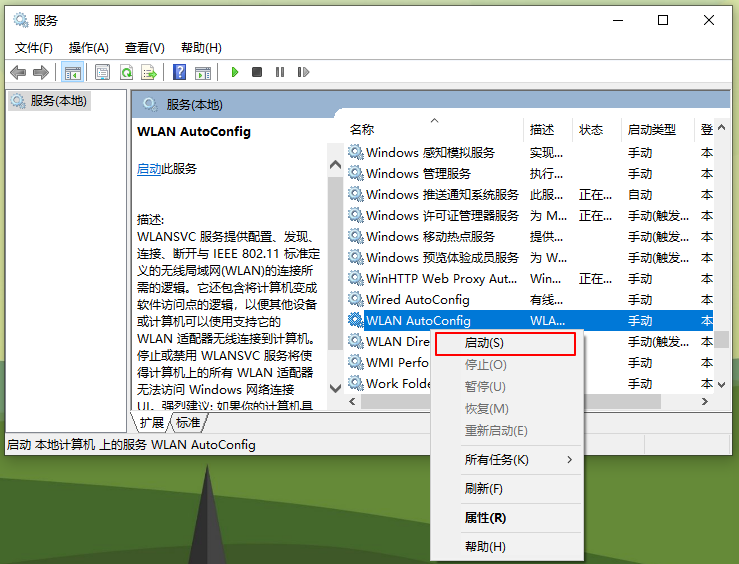The height and width of the screenshot is (564, 739).
Task: Click the Restart Service toolbar icon
Action: [301, 72]
